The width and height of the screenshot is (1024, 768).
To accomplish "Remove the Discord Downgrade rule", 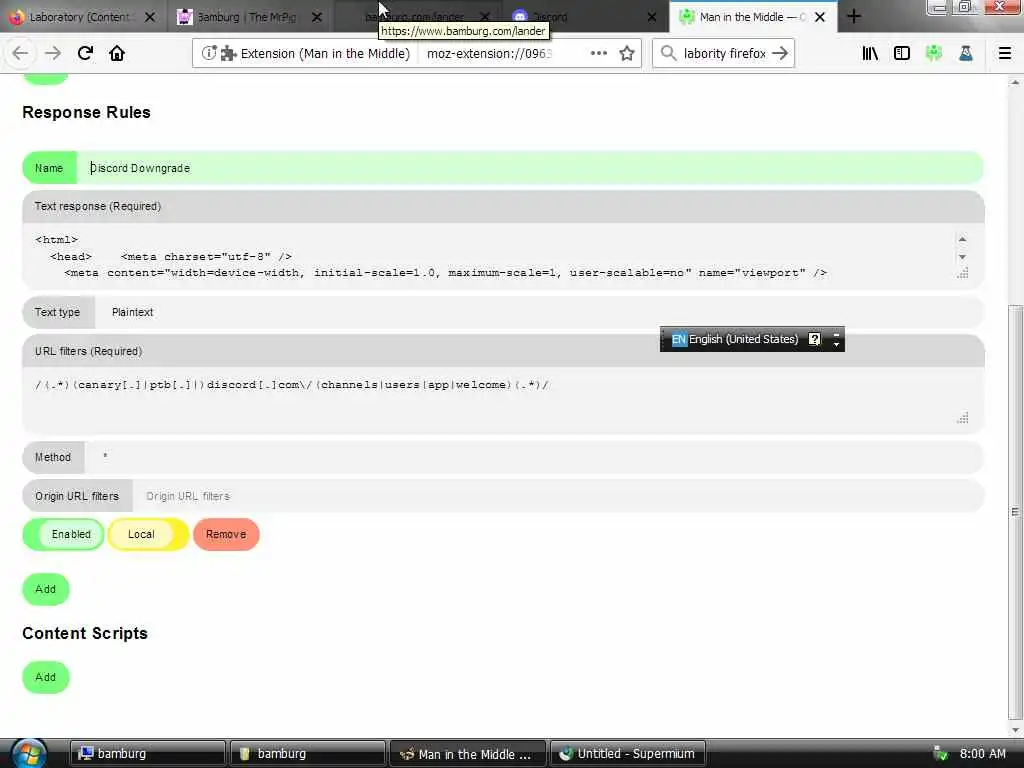I will [226, 534].
